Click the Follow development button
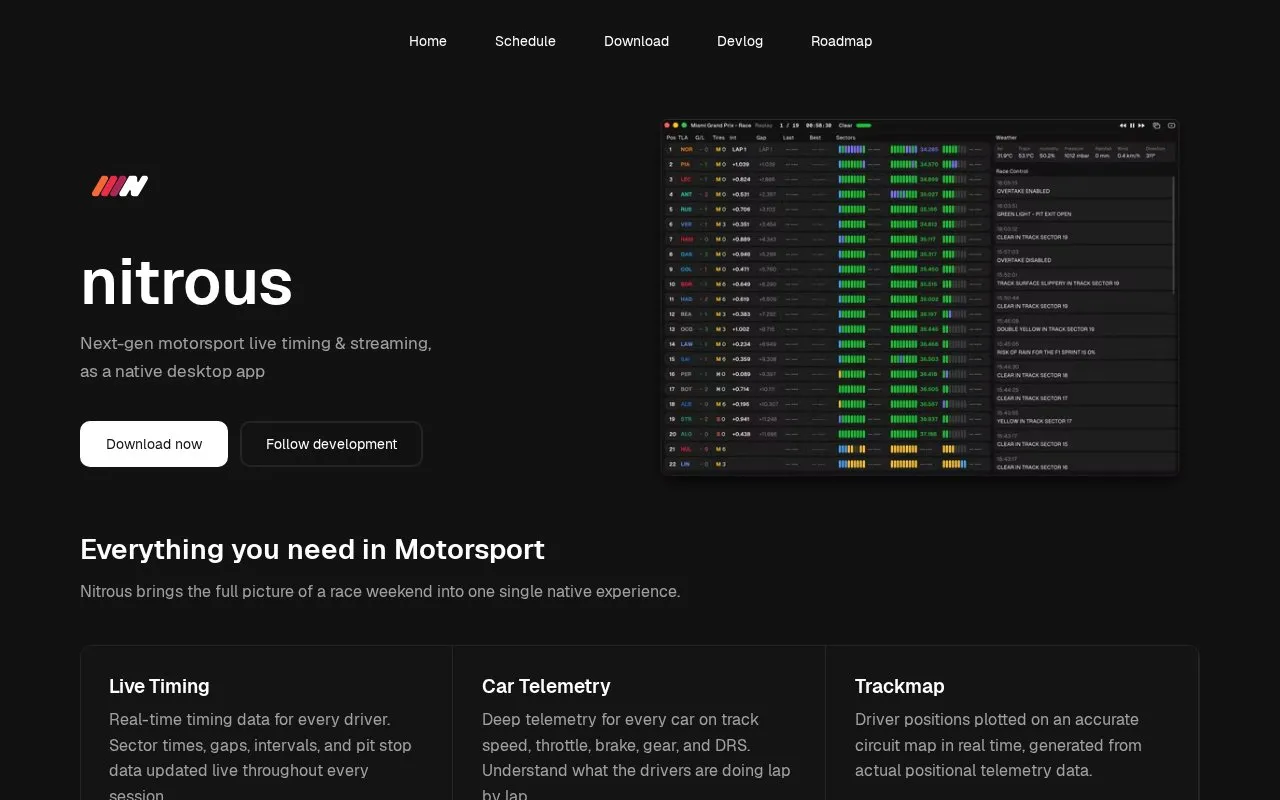The width and height of the screenshot is (1280, 800). click(331, 444)
